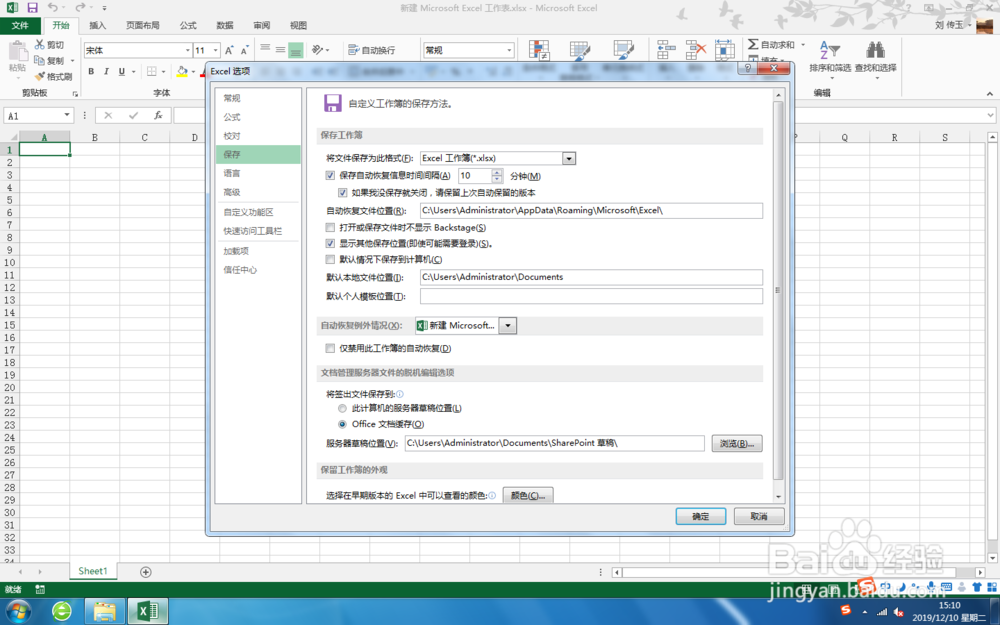Image resolution: width=1000 pixels, height=625 pixels.
Task: Select the 此计算机的服务器草稿位置 radio button
Action: pos(341,408)
